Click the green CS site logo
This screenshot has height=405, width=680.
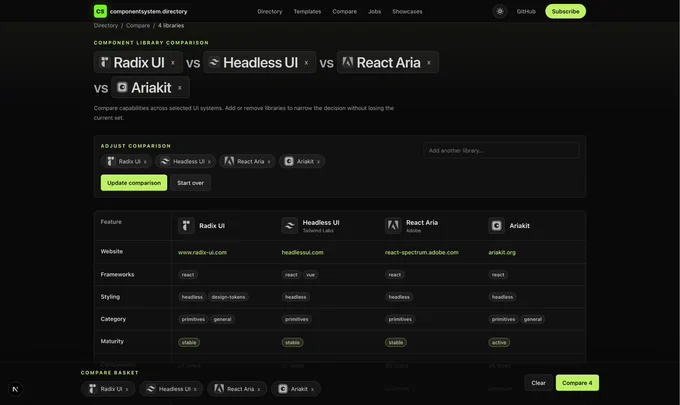click(x=100, y=11)
